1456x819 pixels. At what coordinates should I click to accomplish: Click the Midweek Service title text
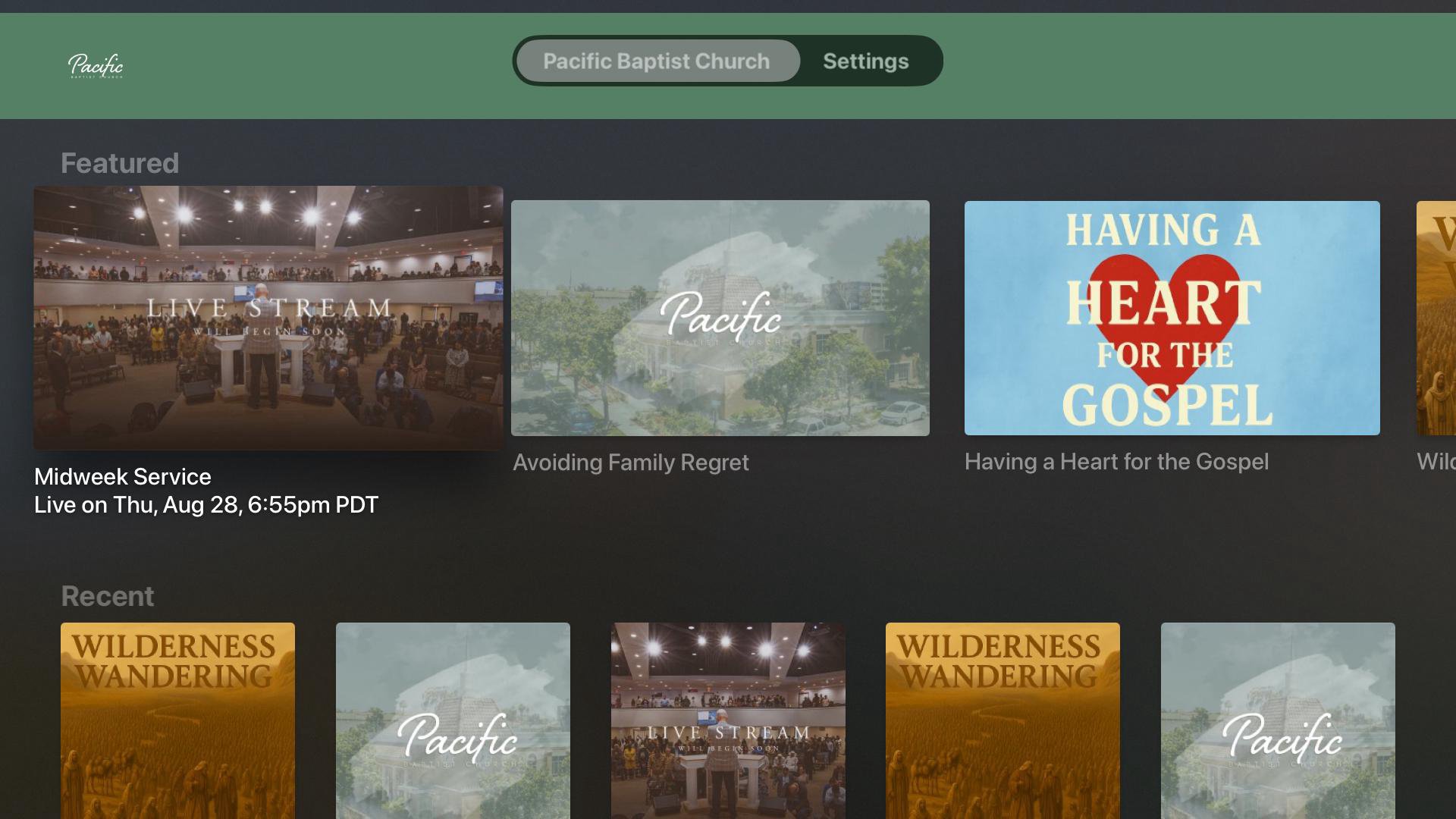click(x=123, y=477)
